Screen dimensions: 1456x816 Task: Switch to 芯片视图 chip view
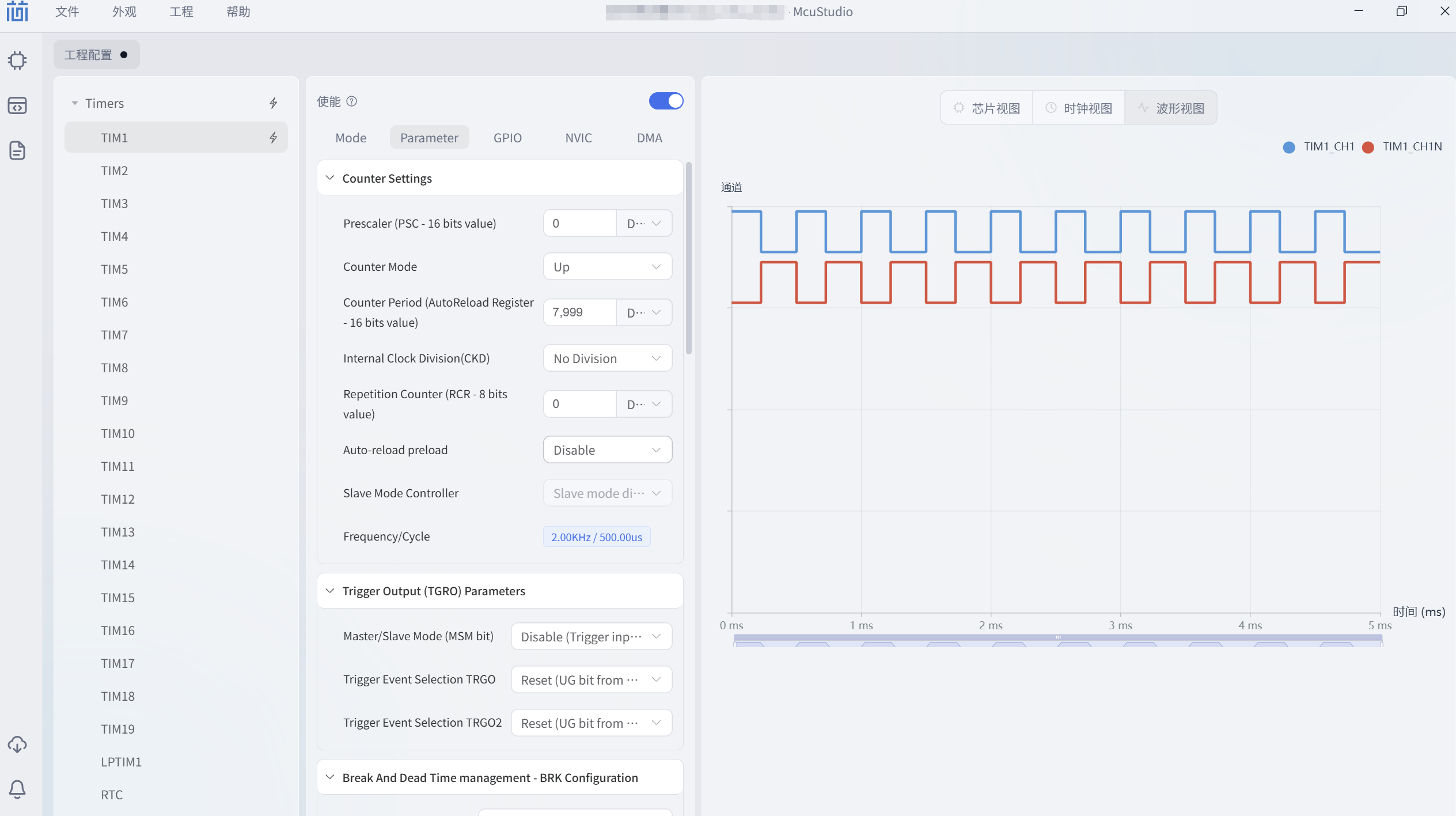point(987,108)
